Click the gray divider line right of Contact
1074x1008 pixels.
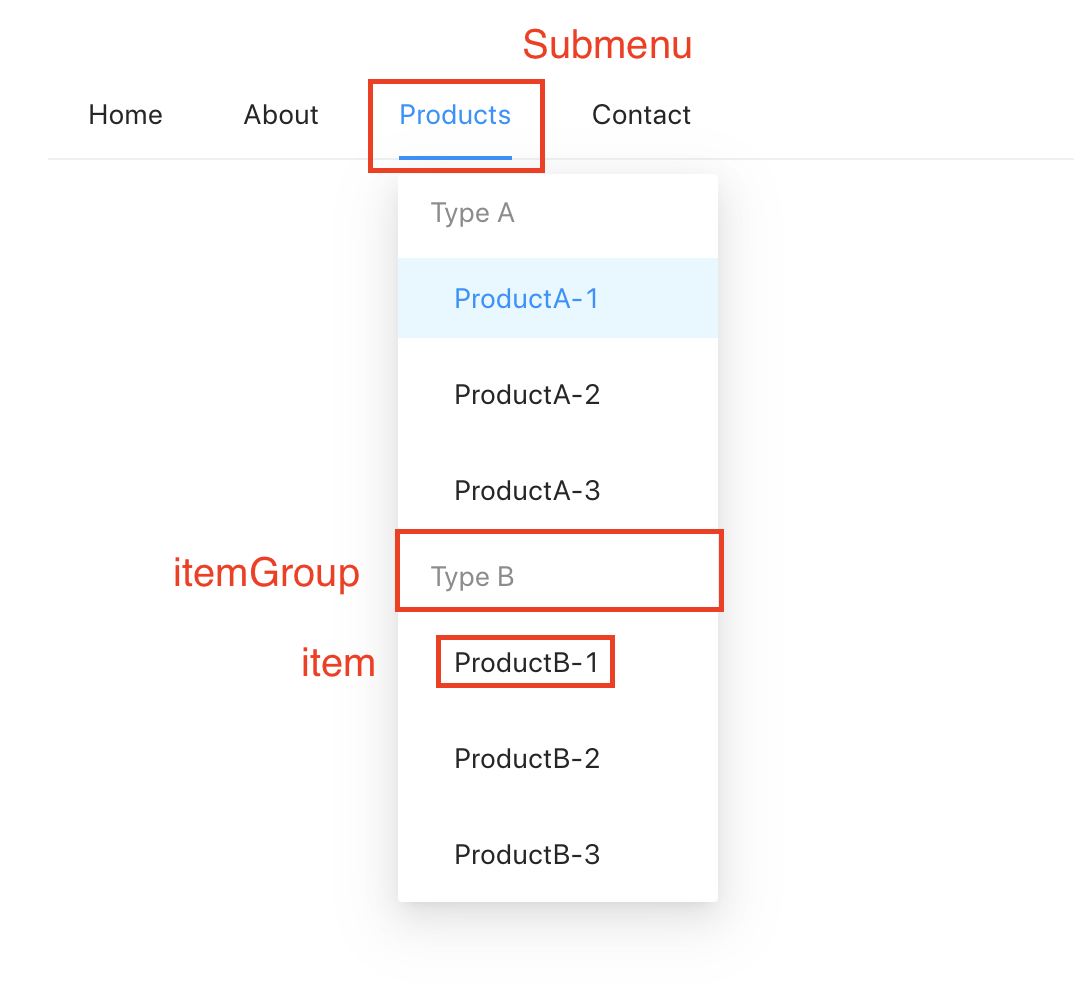pyautogui.click(x=880, y=158)
